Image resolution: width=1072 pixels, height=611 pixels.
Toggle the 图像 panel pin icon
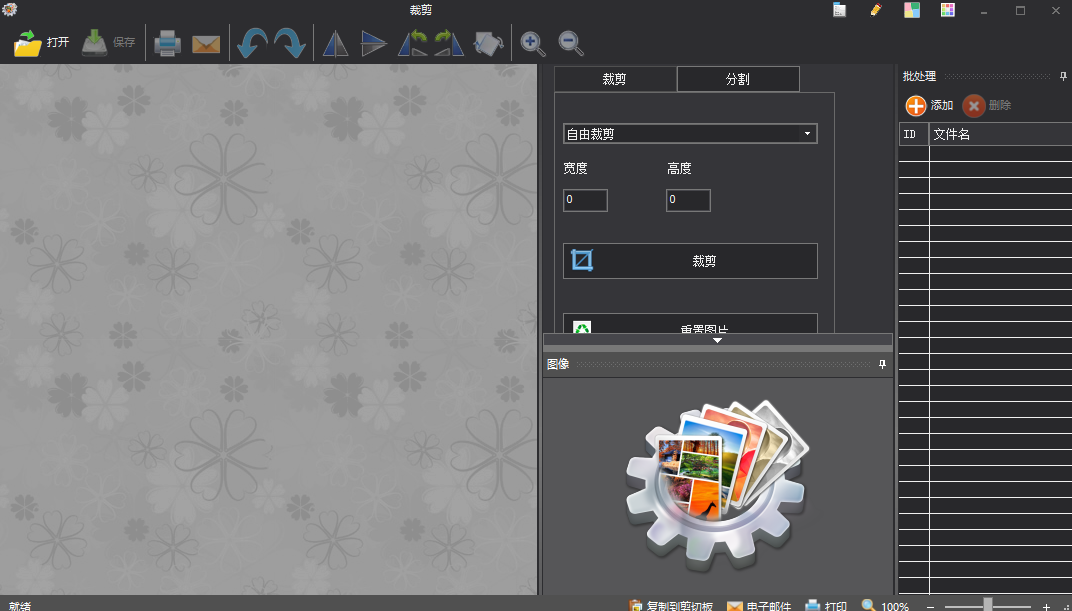882,365
